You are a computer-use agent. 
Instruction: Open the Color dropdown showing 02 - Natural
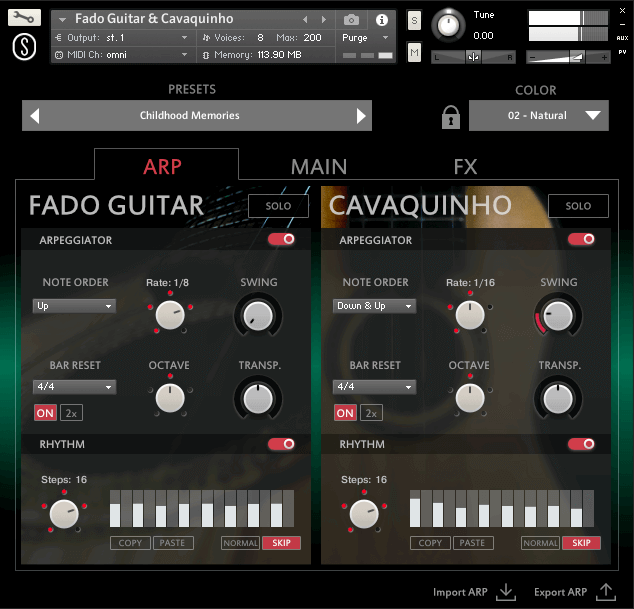(x=539, y=116)
